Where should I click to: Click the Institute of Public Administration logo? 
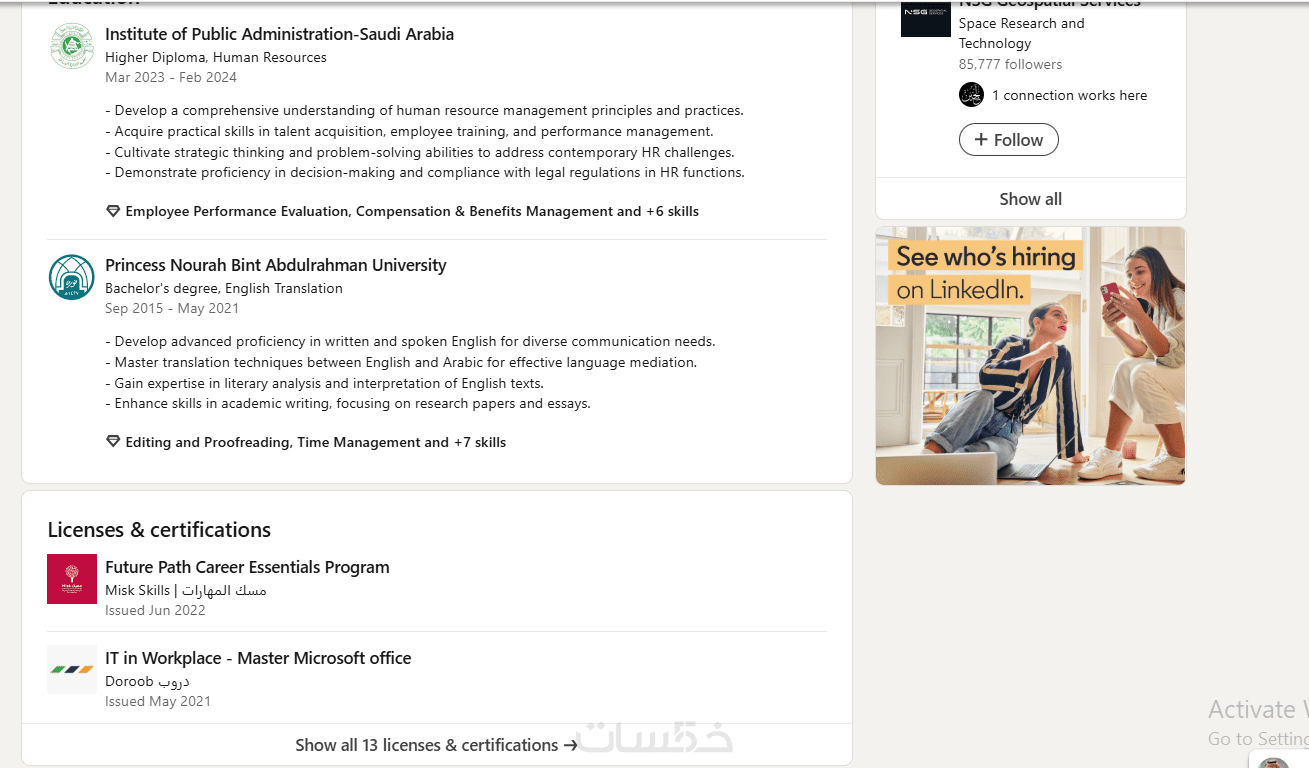click(72, 46)
